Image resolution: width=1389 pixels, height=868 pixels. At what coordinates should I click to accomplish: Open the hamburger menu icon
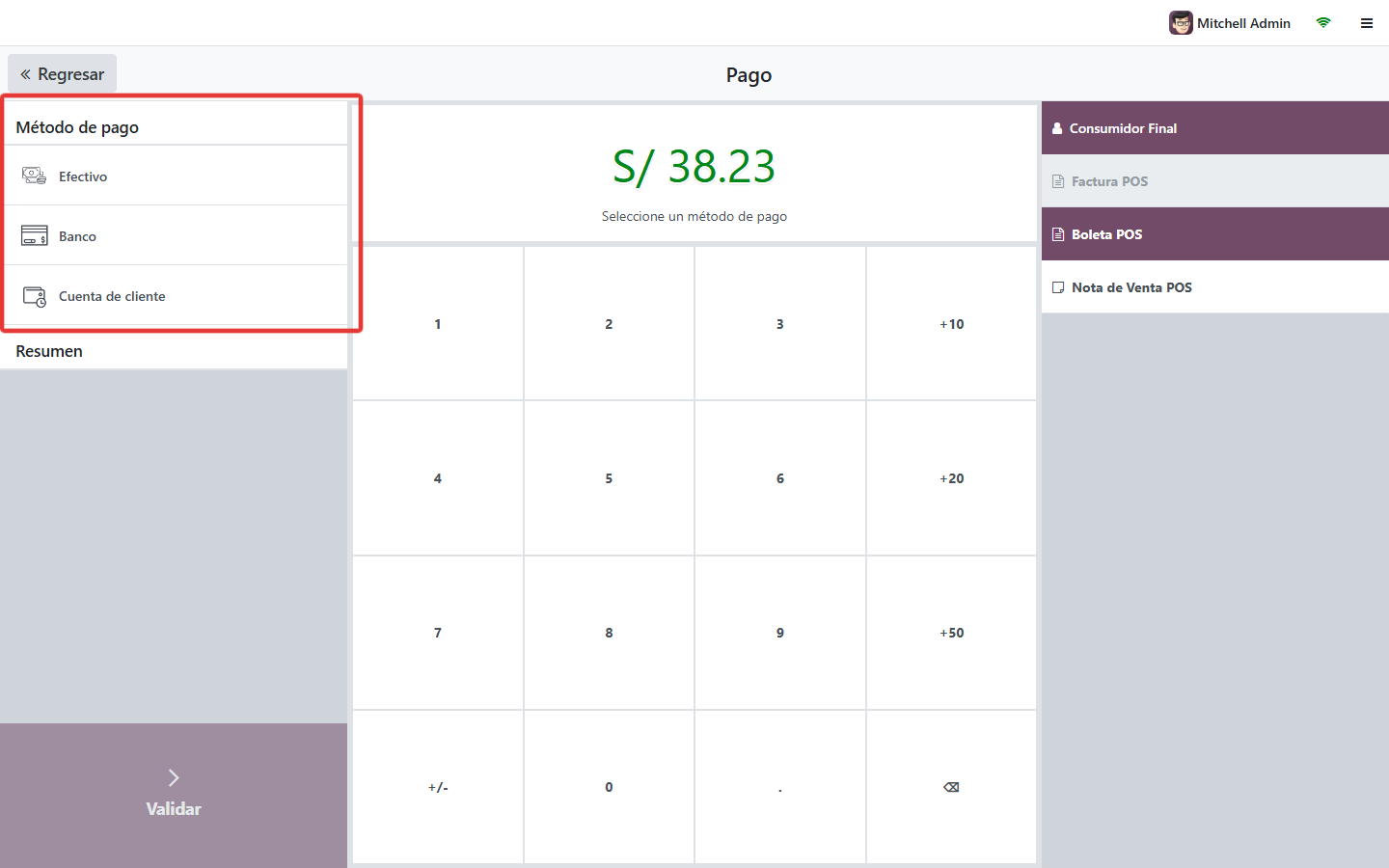click(1367, 23)
